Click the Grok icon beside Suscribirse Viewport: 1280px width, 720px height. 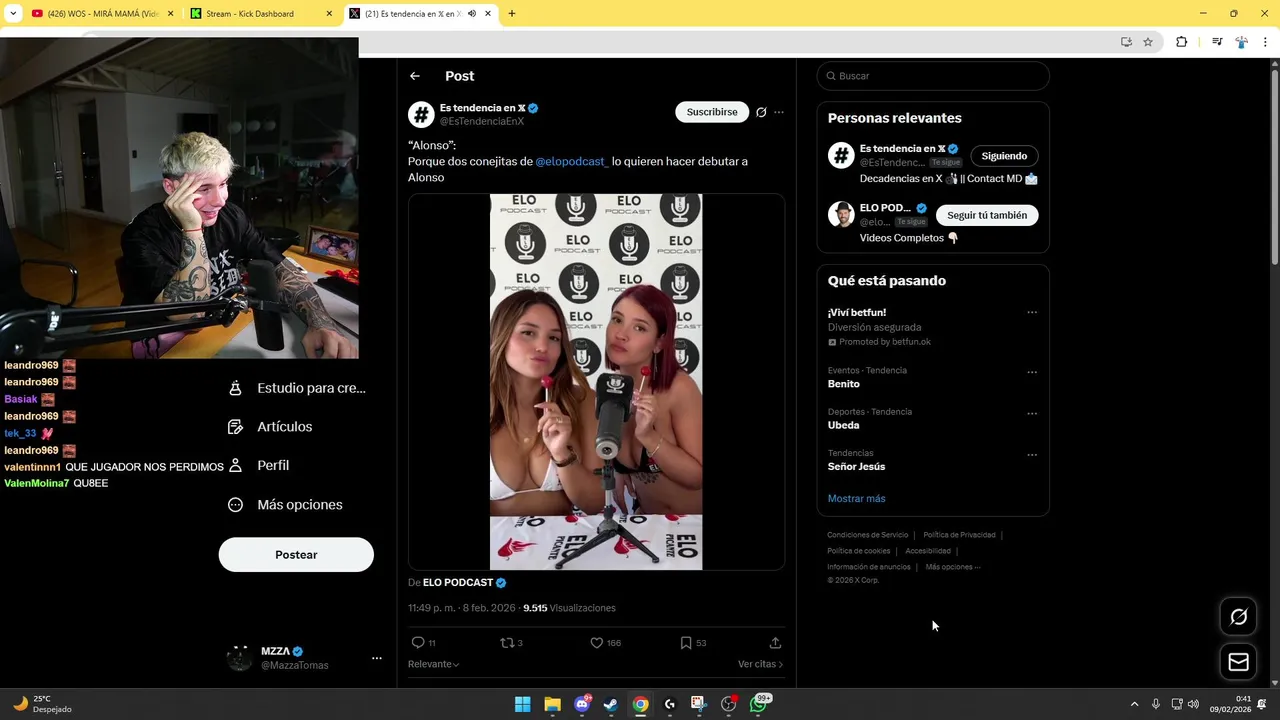[x=761, y=112]
